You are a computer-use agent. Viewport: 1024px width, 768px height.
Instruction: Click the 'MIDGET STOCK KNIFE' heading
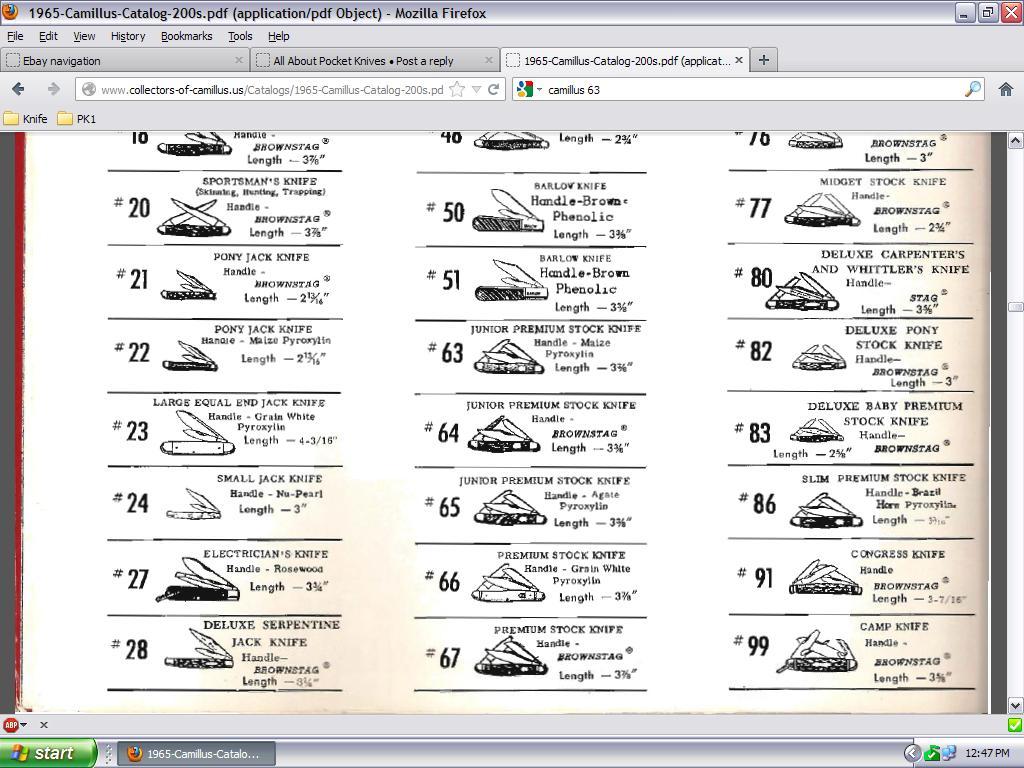[x=883, y=182]
